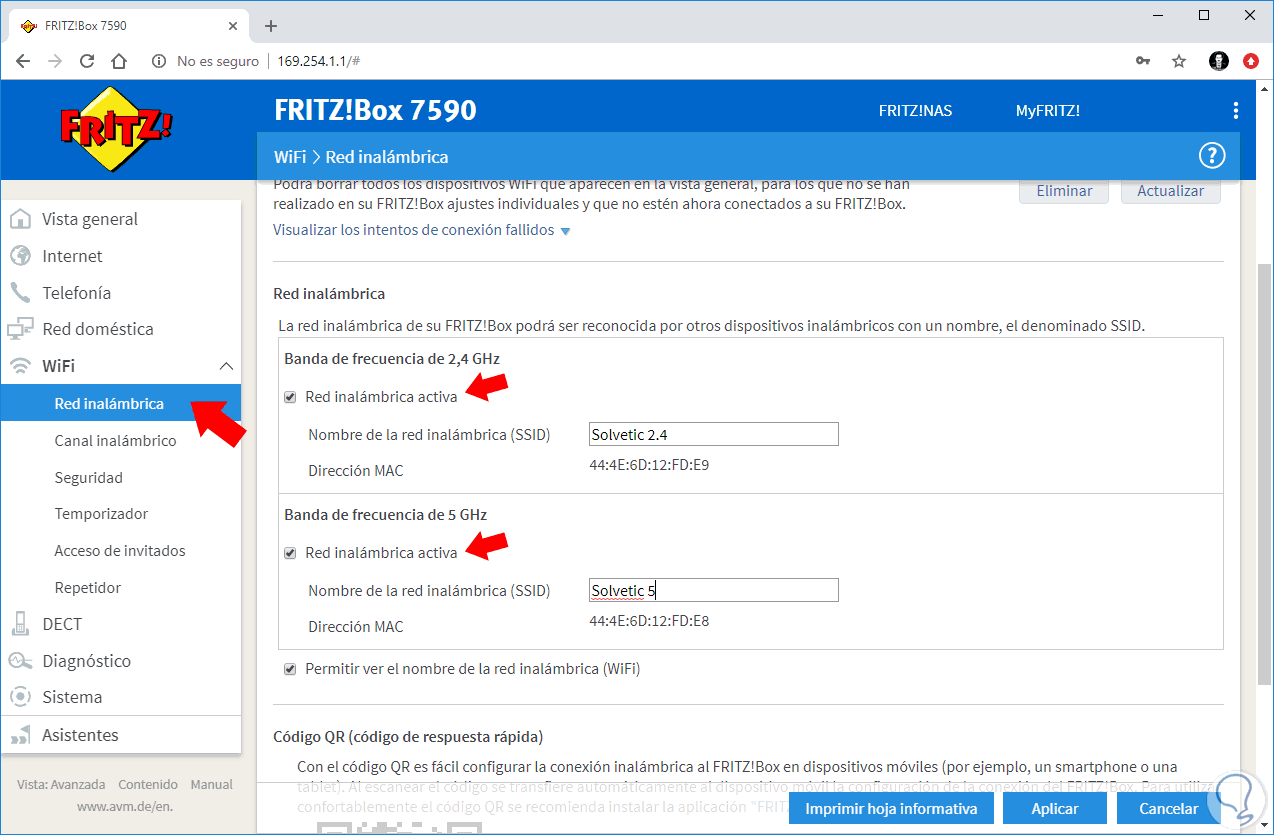Click the DECT handset icon
This screenshot has width=1274, height=835.
tap(20, 624)
